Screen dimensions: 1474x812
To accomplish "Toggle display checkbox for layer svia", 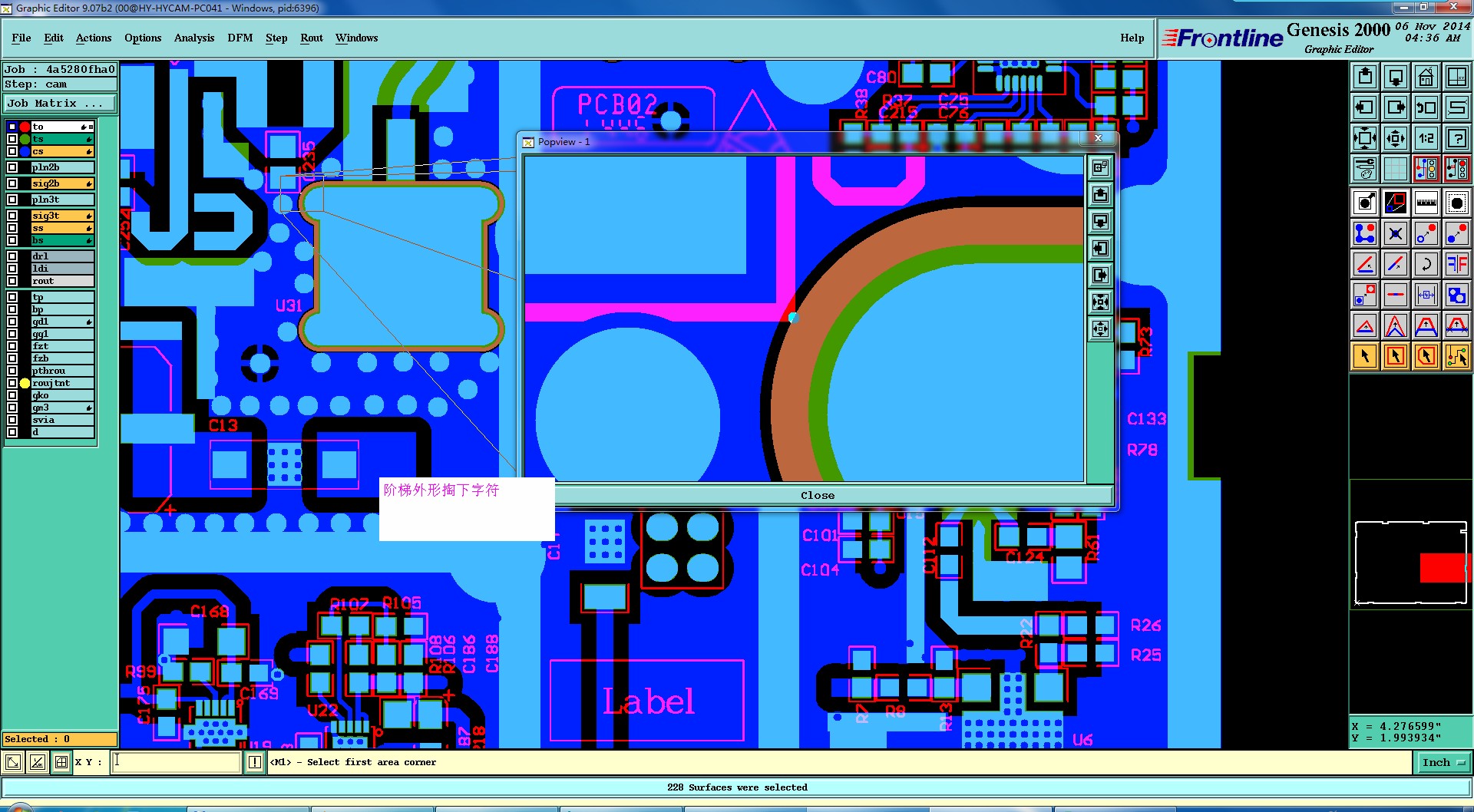I will coord(12,420).
